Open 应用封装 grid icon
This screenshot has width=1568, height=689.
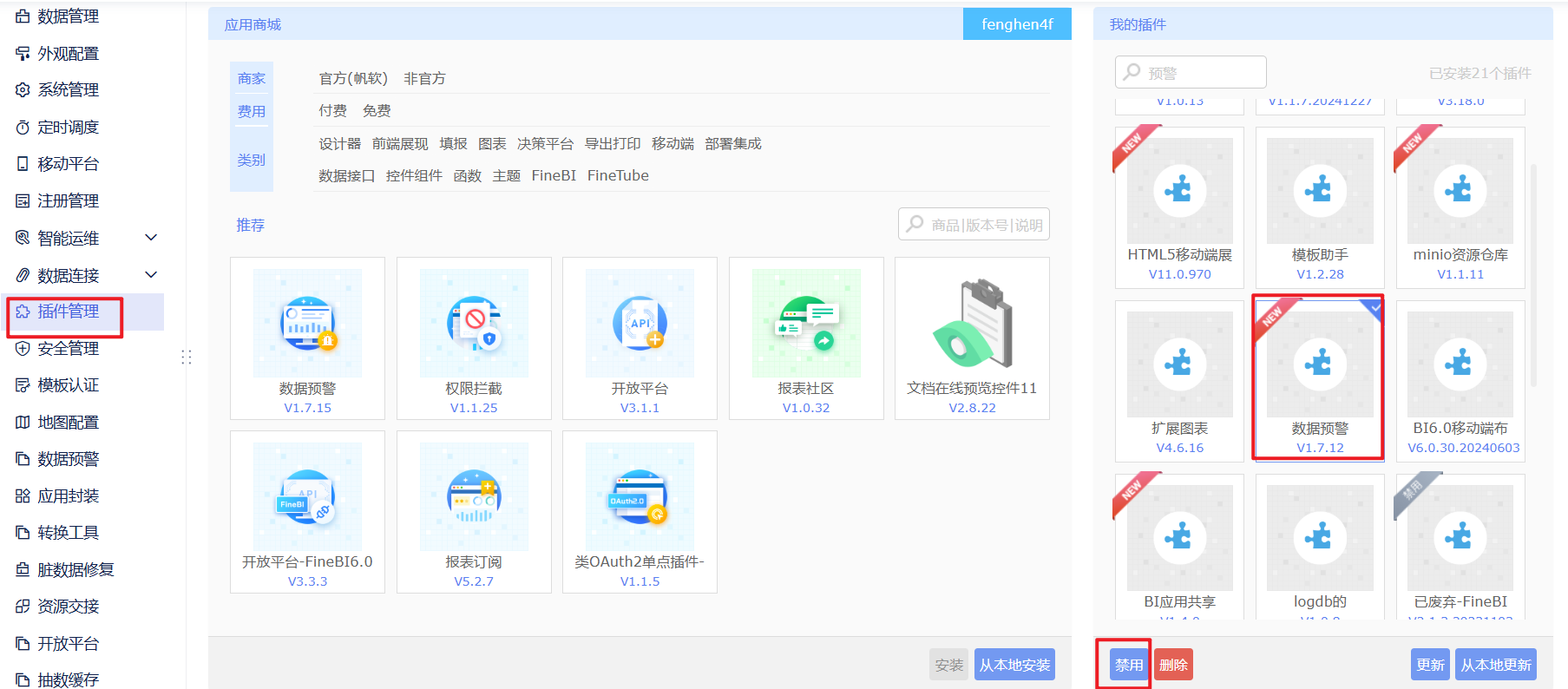tap(23, 496)
